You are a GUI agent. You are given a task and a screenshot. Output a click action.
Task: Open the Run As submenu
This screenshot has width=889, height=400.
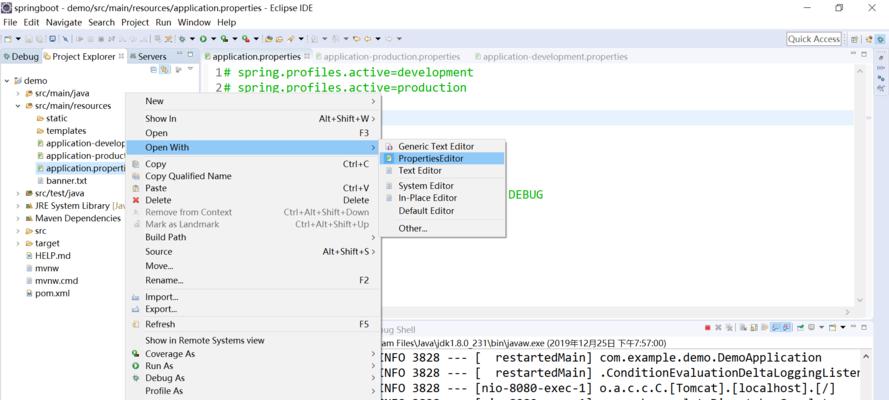point(253,366)
